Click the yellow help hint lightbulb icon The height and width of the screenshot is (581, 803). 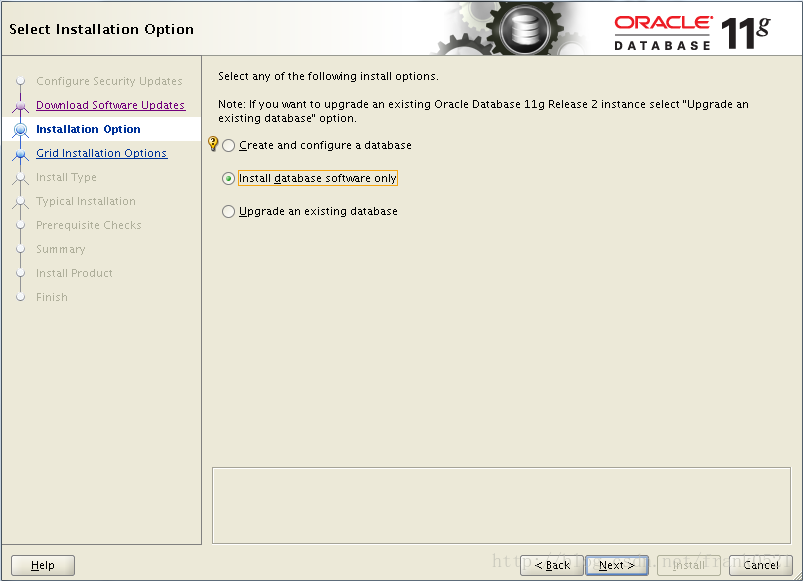click(213, 144)
